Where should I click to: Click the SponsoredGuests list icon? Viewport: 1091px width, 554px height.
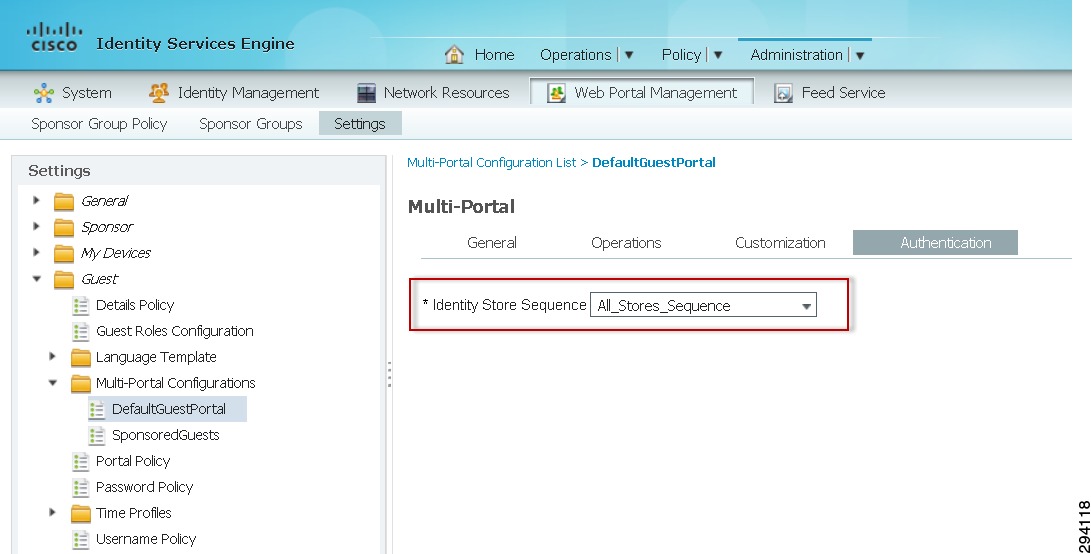click(x=97, y=435)
